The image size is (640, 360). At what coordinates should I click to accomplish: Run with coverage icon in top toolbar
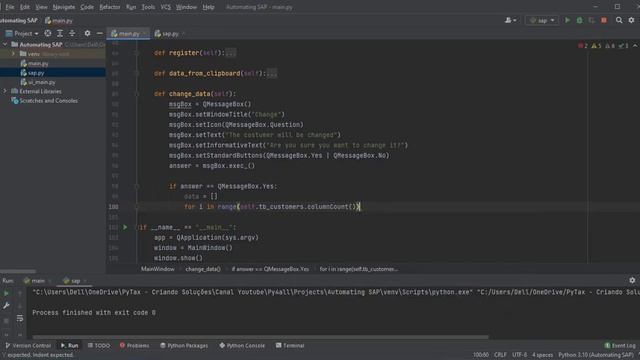point(592,20)
